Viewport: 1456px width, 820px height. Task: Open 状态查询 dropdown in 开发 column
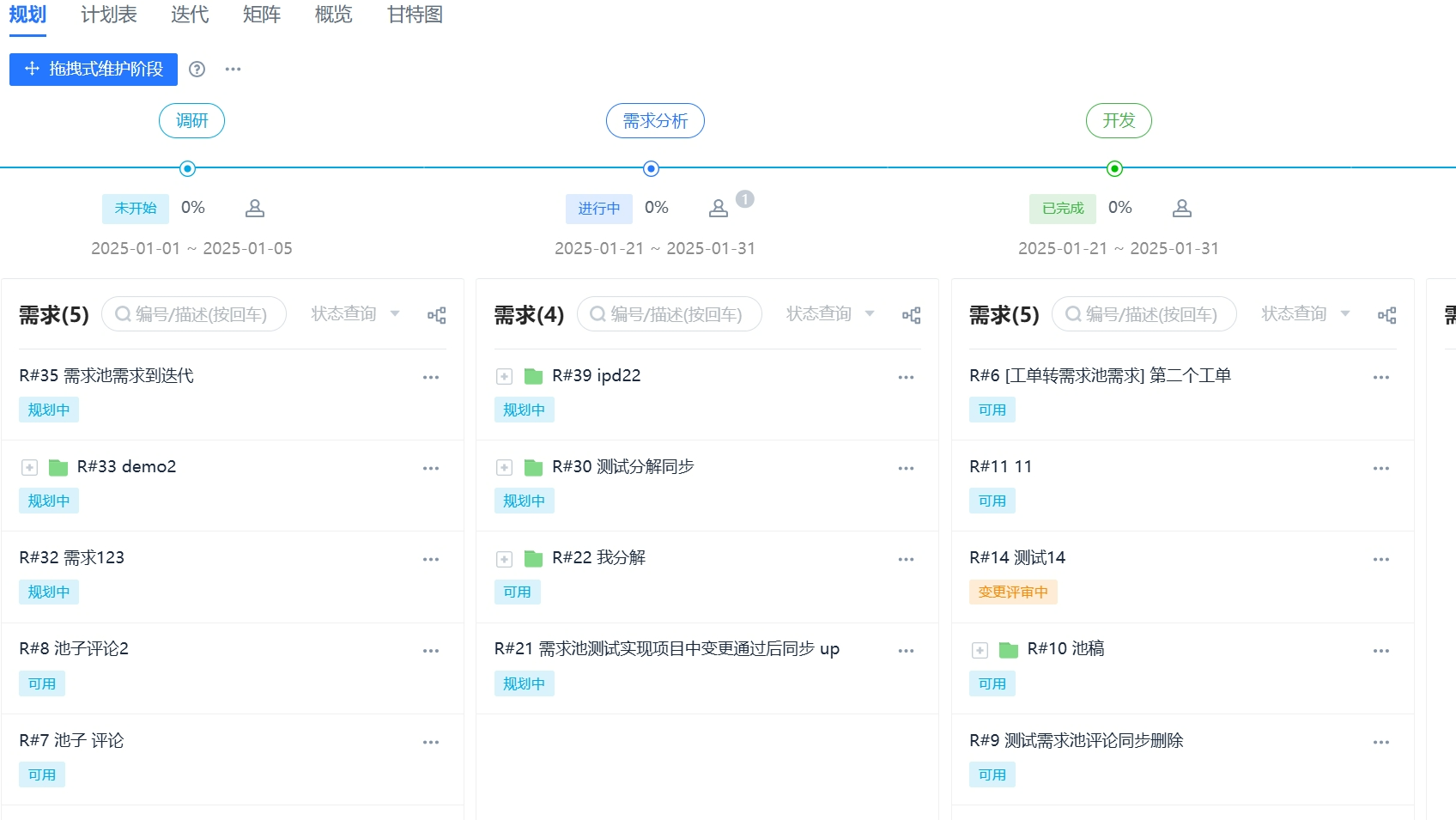[x=1306, y=313]
